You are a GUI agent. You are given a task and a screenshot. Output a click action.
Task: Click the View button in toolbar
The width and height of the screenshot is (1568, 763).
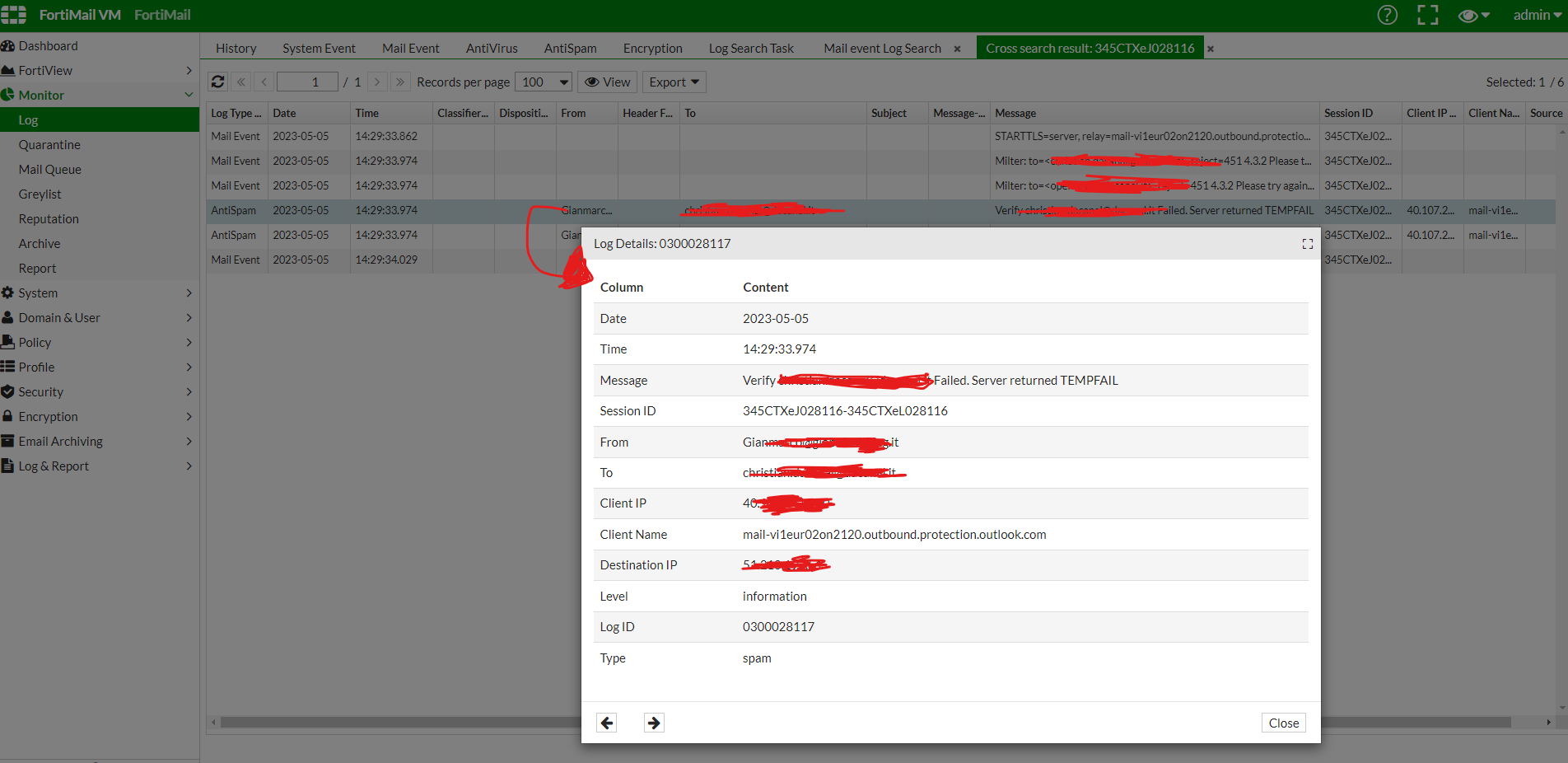[x=608, y=82]
